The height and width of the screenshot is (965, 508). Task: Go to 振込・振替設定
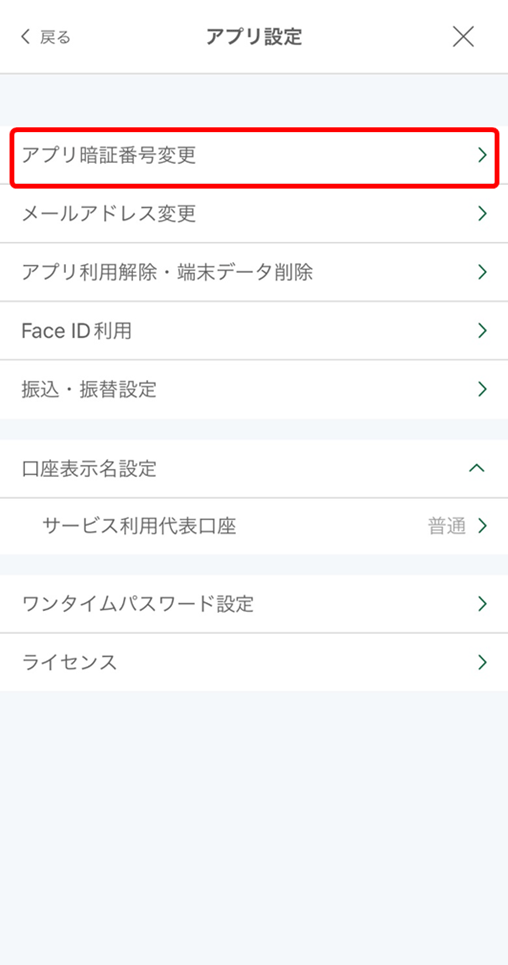254,389
